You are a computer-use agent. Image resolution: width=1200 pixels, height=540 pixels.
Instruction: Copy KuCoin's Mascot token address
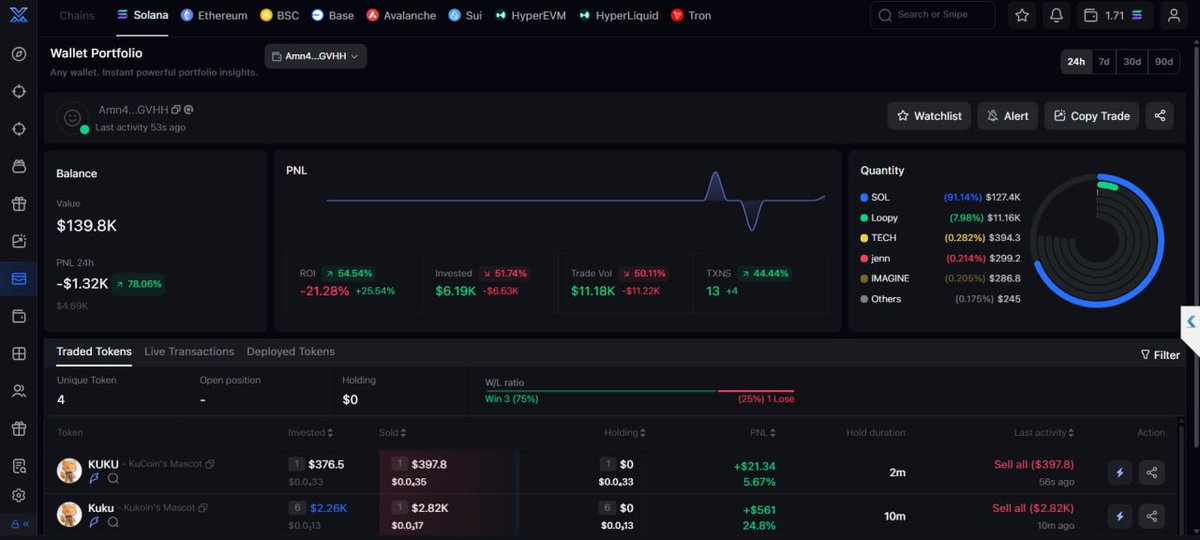(x=210, y=465)
